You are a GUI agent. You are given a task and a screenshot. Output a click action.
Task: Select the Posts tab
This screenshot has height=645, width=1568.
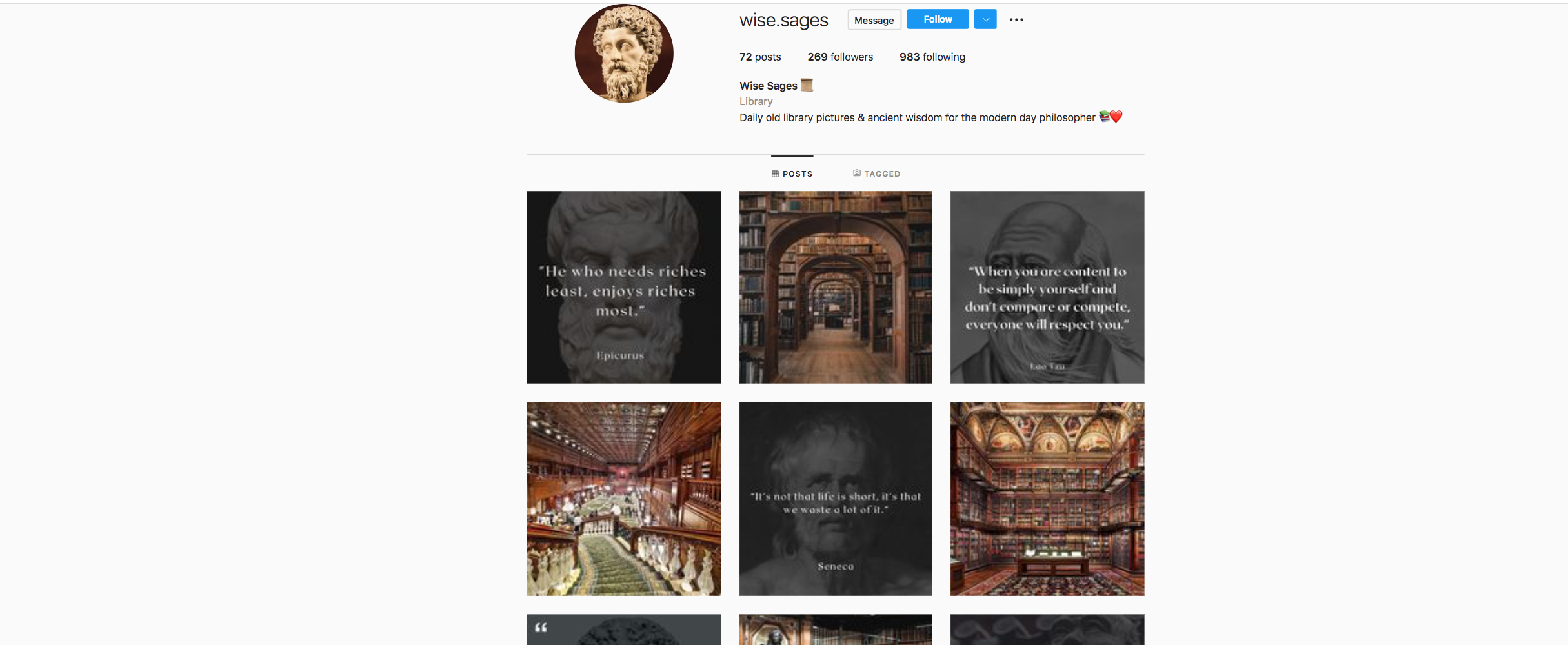[x=792, y=174]
